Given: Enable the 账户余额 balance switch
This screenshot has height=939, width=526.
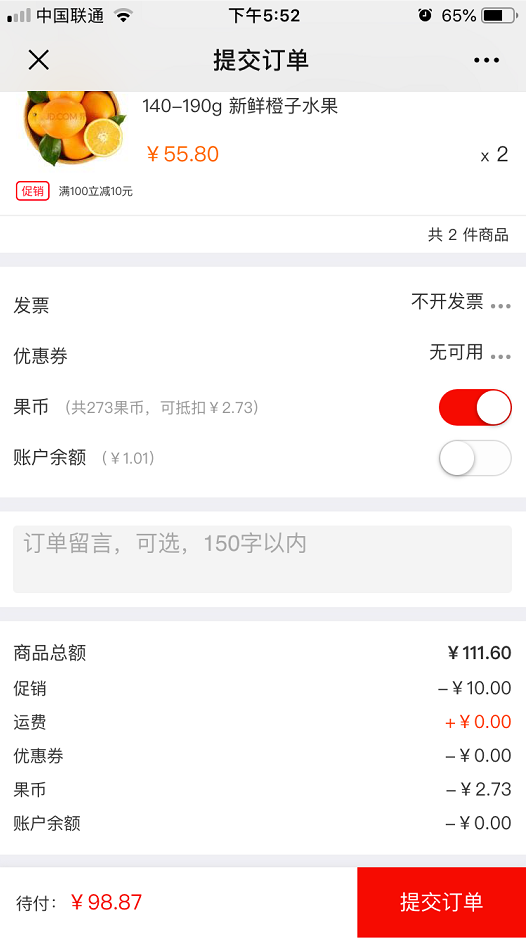Looking at the screenshot, I should (475, 458).
